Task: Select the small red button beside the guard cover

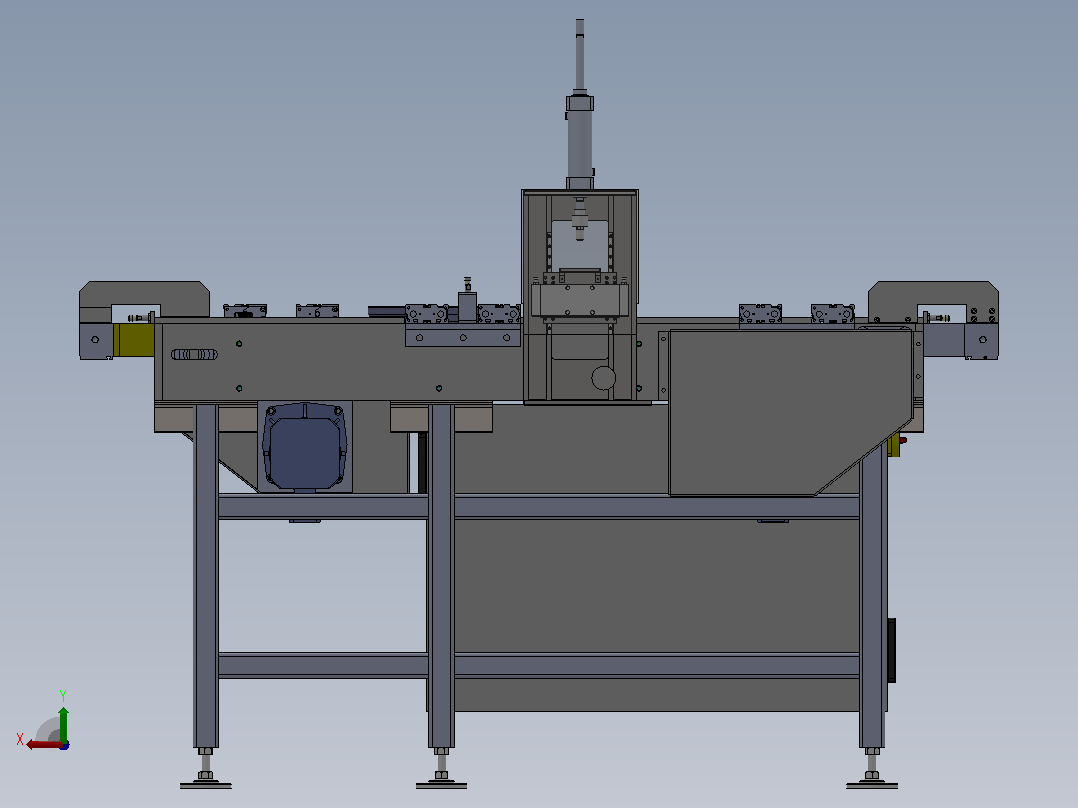Action: (x=903, y=440)
